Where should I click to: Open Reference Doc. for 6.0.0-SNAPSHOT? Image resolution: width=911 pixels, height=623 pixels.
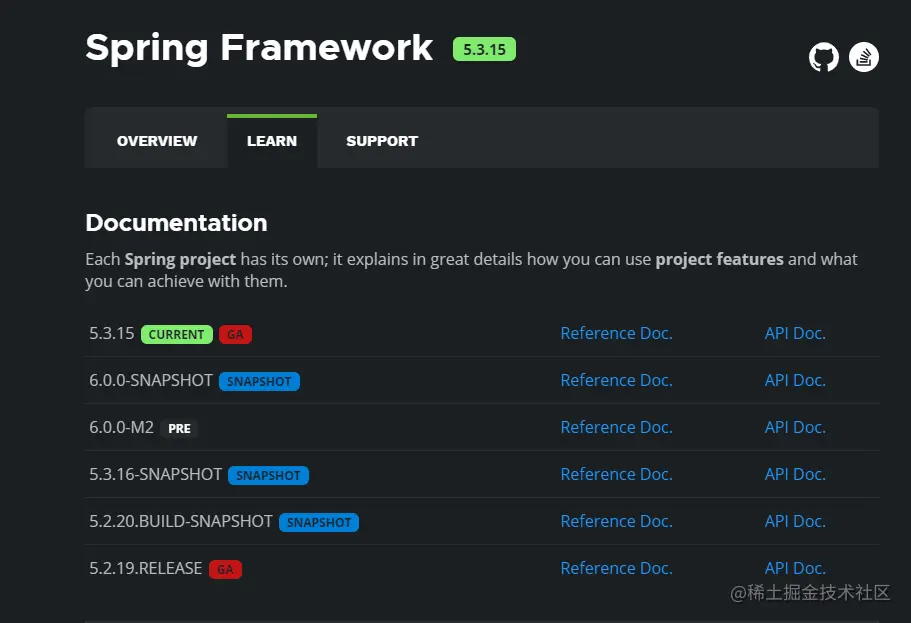coord(616,381)
